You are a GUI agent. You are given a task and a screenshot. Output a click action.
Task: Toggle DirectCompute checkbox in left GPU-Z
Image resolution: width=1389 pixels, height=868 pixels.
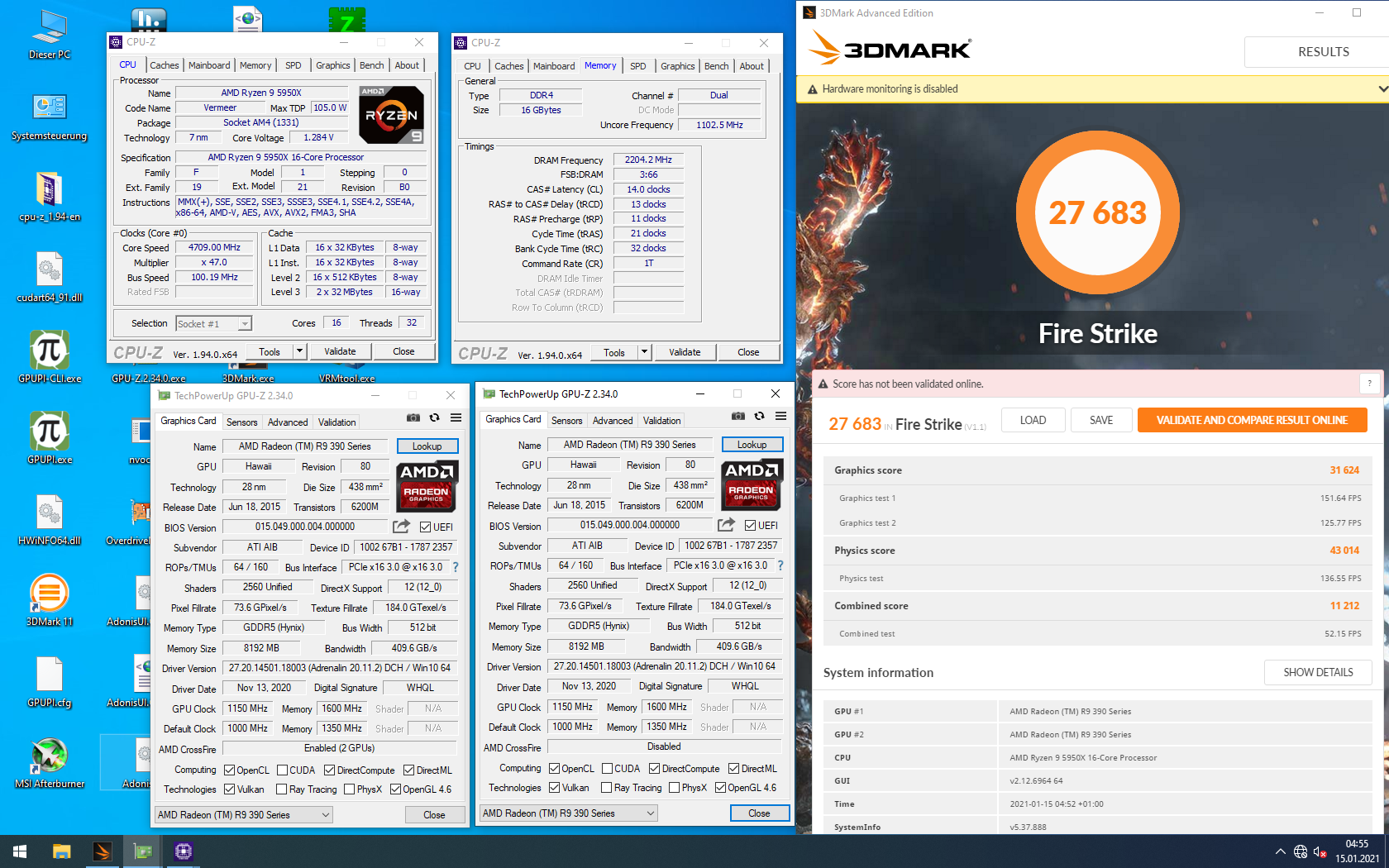329,770
